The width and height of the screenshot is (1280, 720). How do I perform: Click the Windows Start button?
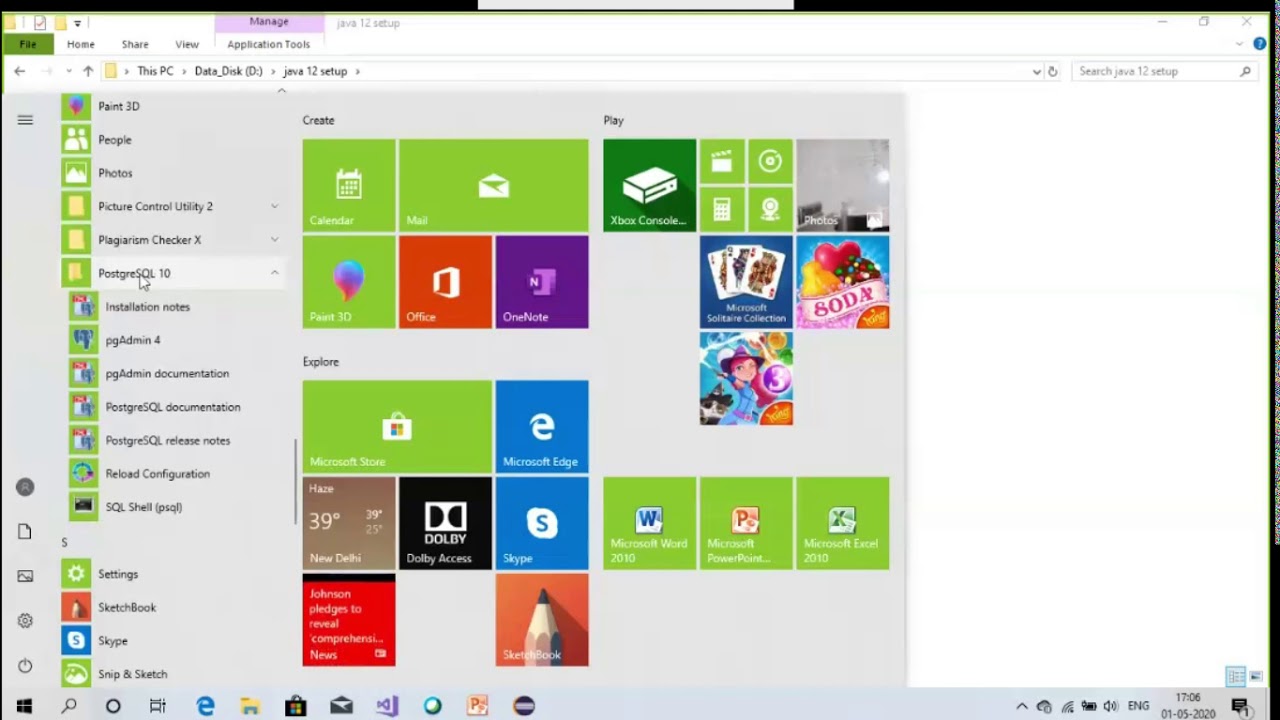click(x=24, y=706)
